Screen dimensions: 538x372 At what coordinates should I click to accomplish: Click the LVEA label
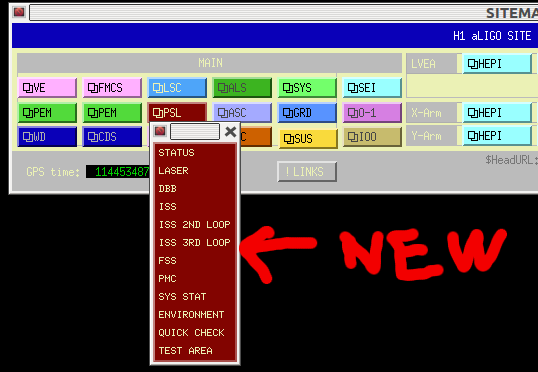(423, 64)
